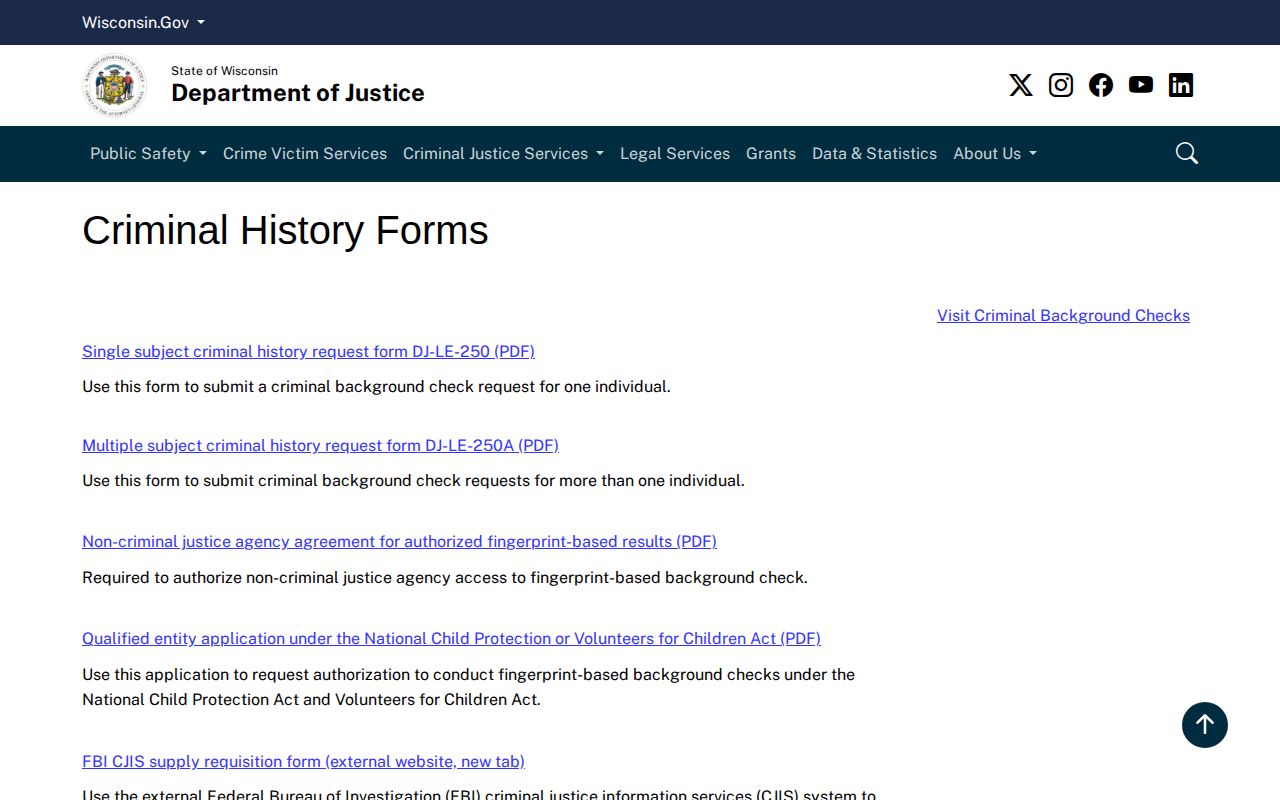Expand the Public Safety menu
This screenshot has height=800, width=1280.
pyautogui.click(x=148, y=153)
